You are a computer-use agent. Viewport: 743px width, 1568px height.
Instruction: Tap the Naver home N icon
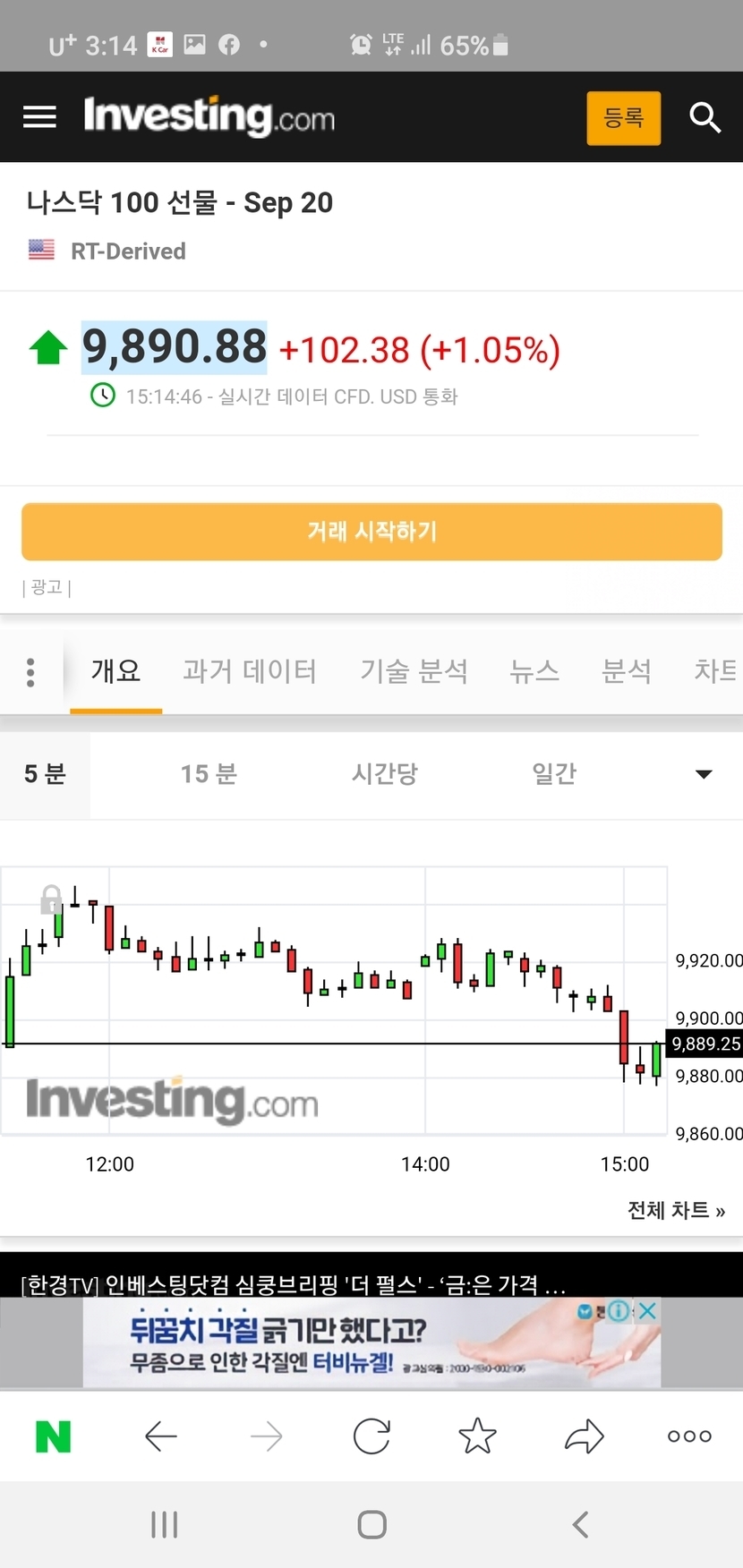53,1436
